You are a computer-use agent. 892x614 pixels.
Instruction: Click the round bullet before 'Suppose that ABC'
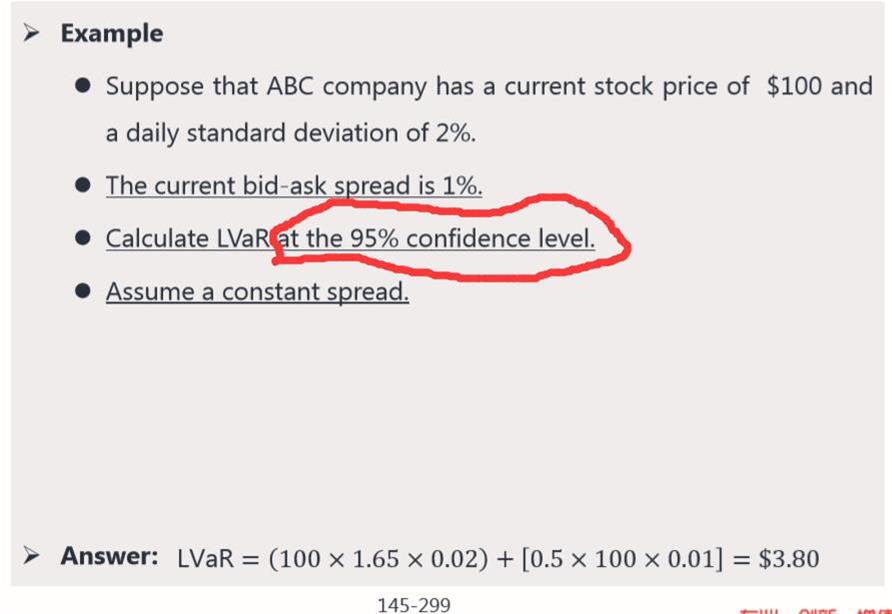click(x=82, y=86)
